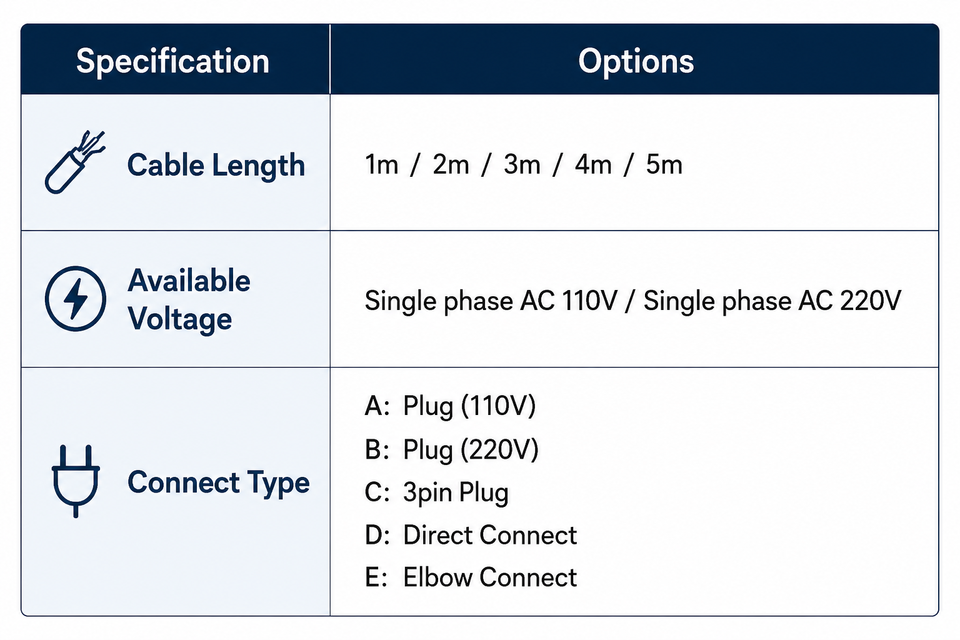Click the Available Voltage label
Viewport: 960px width, 640px height.
pyautogui.click(x=189, y=300)
